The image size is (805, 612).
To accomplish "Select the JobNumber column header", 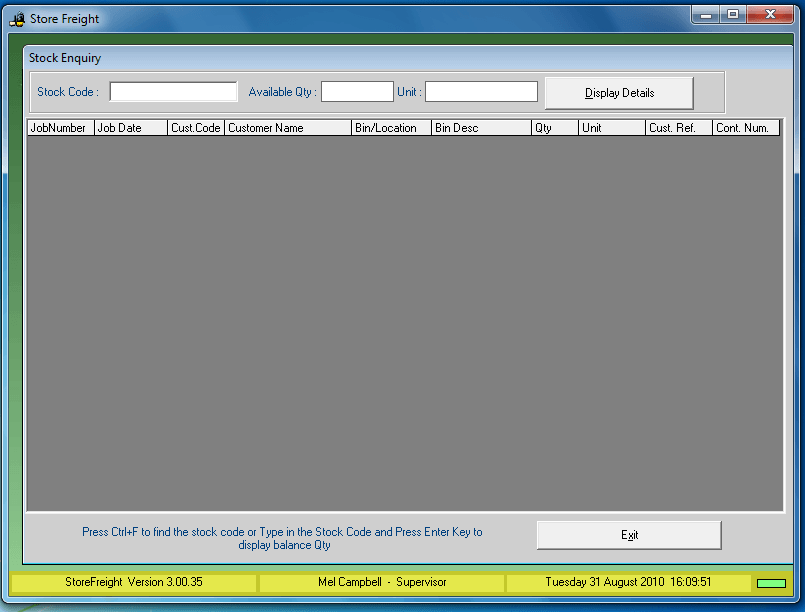I will [x=61, y=128].
